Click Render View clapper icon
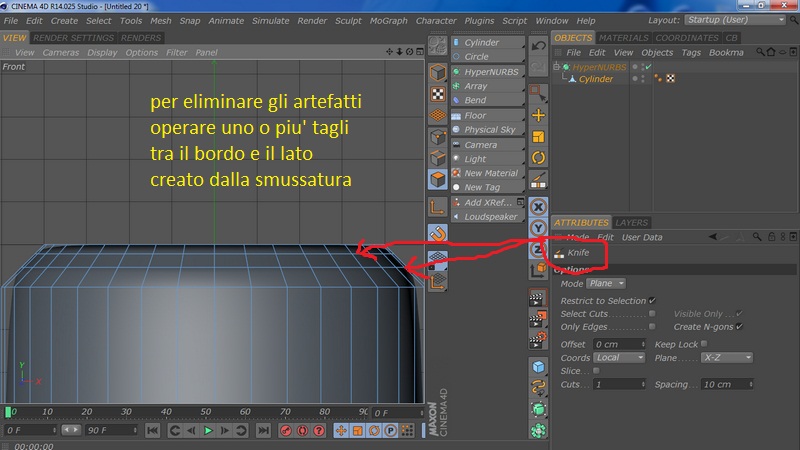 coord(538,298)
